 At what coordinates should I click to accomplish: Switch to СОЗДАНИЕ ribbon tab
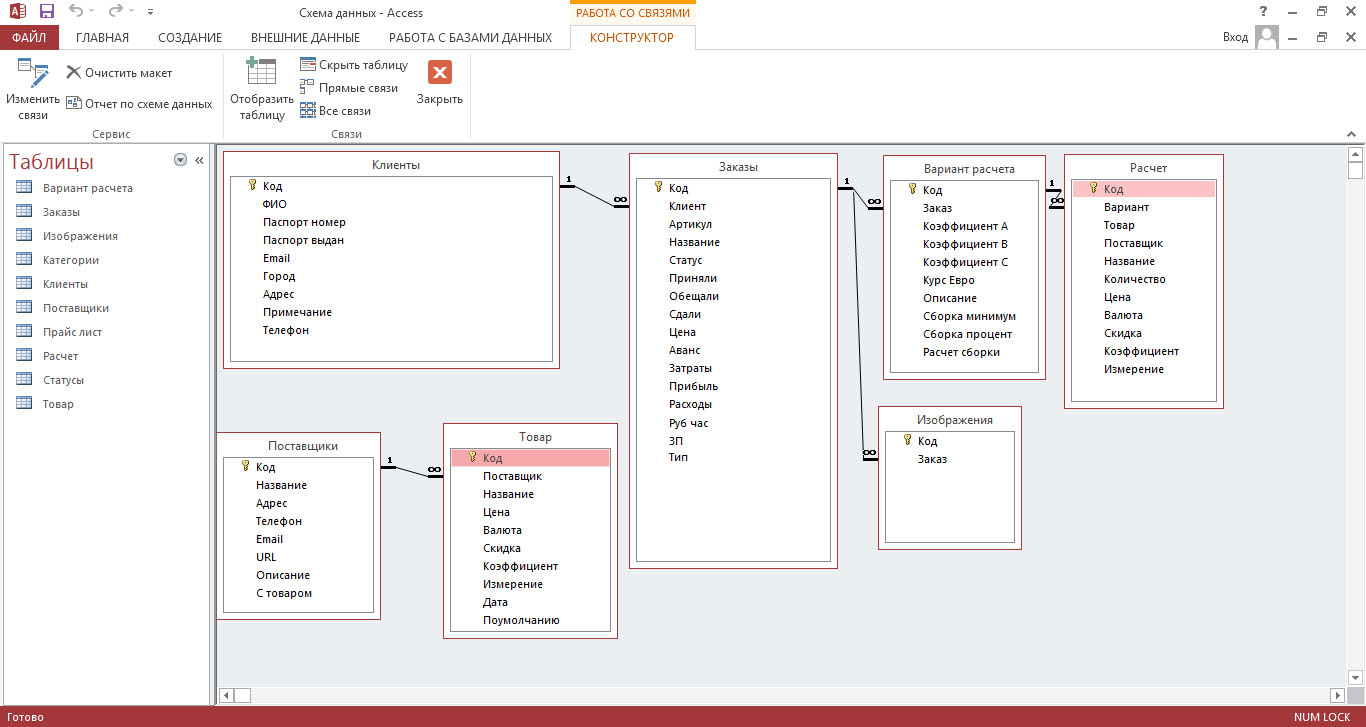click(190, 37)
